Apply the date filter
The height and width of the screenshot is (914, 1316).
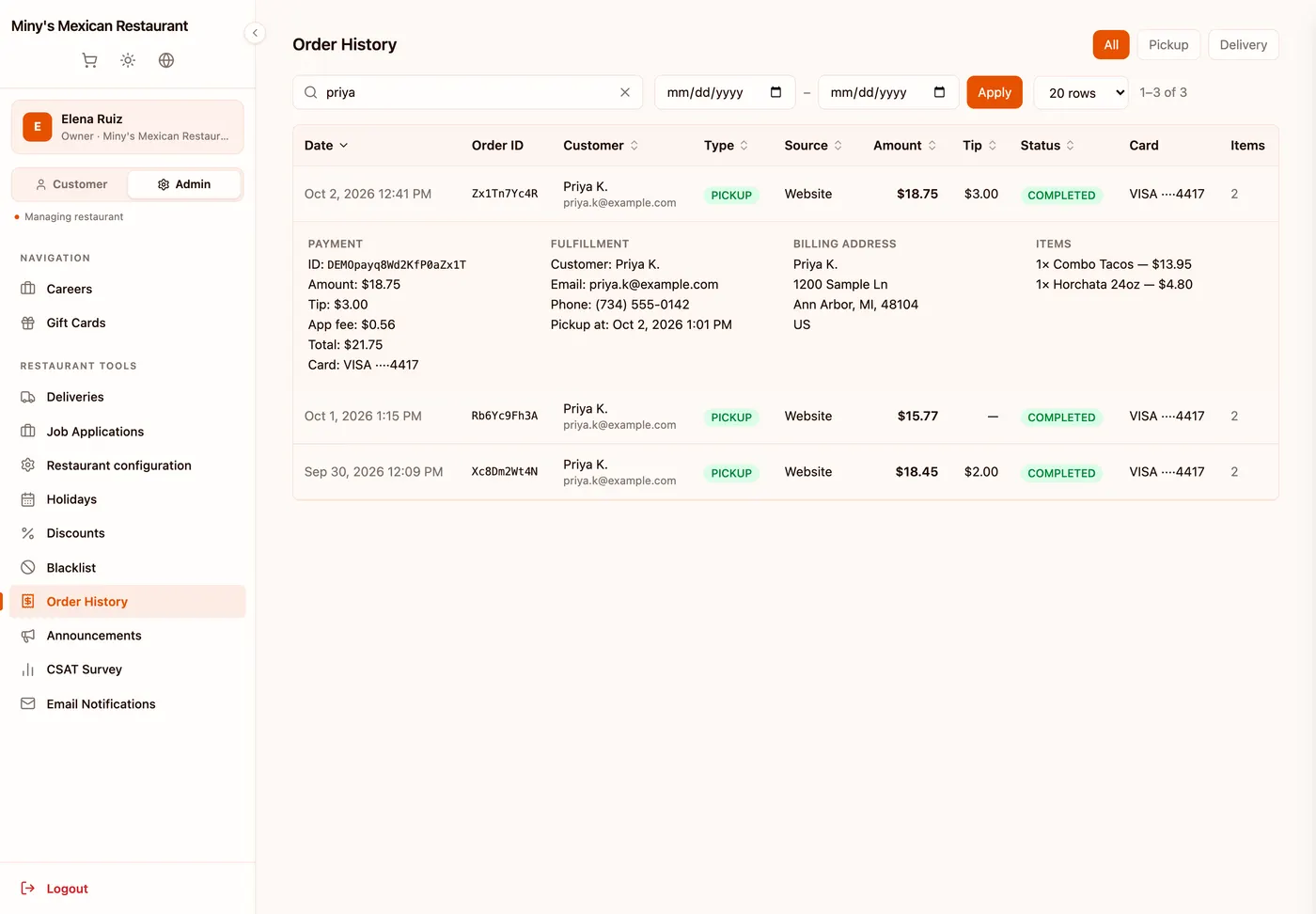(995, 92)
